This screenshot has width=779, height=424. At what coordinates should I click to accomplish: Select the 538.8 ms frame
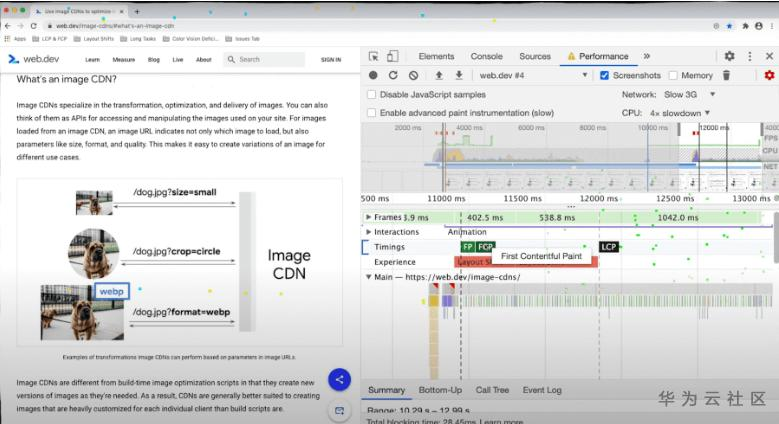pos(557,217)
